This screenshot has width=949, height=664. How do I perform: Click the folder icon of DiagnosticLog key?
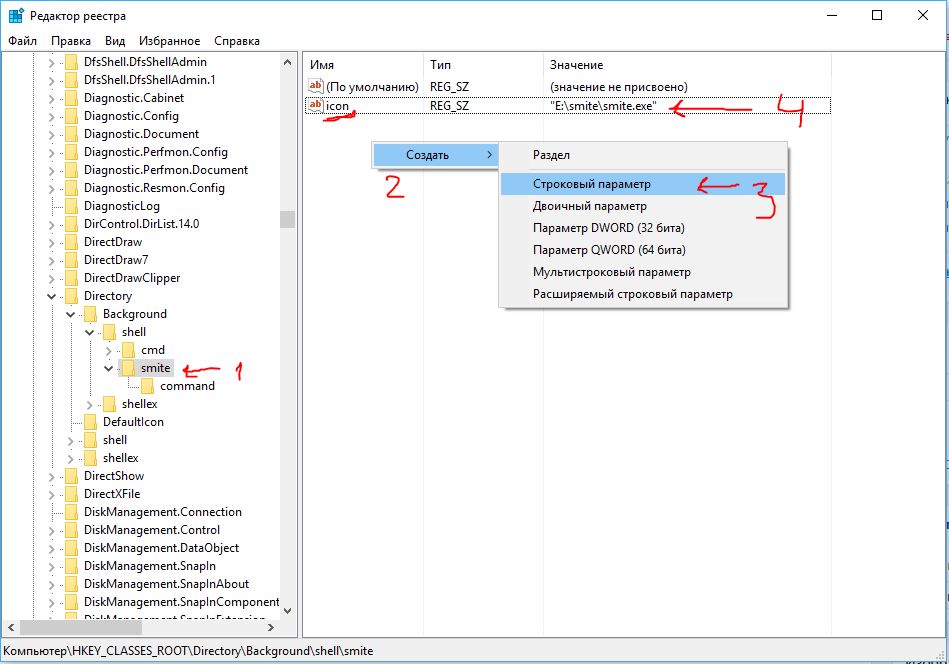(71, 206)
